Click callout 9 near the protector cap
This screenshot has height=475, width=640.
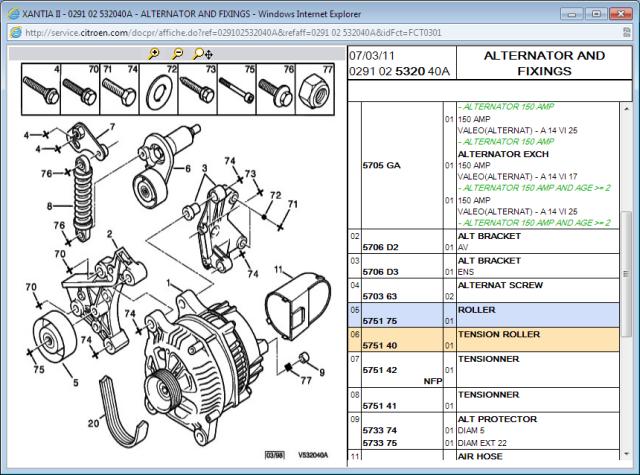[322, 372]
